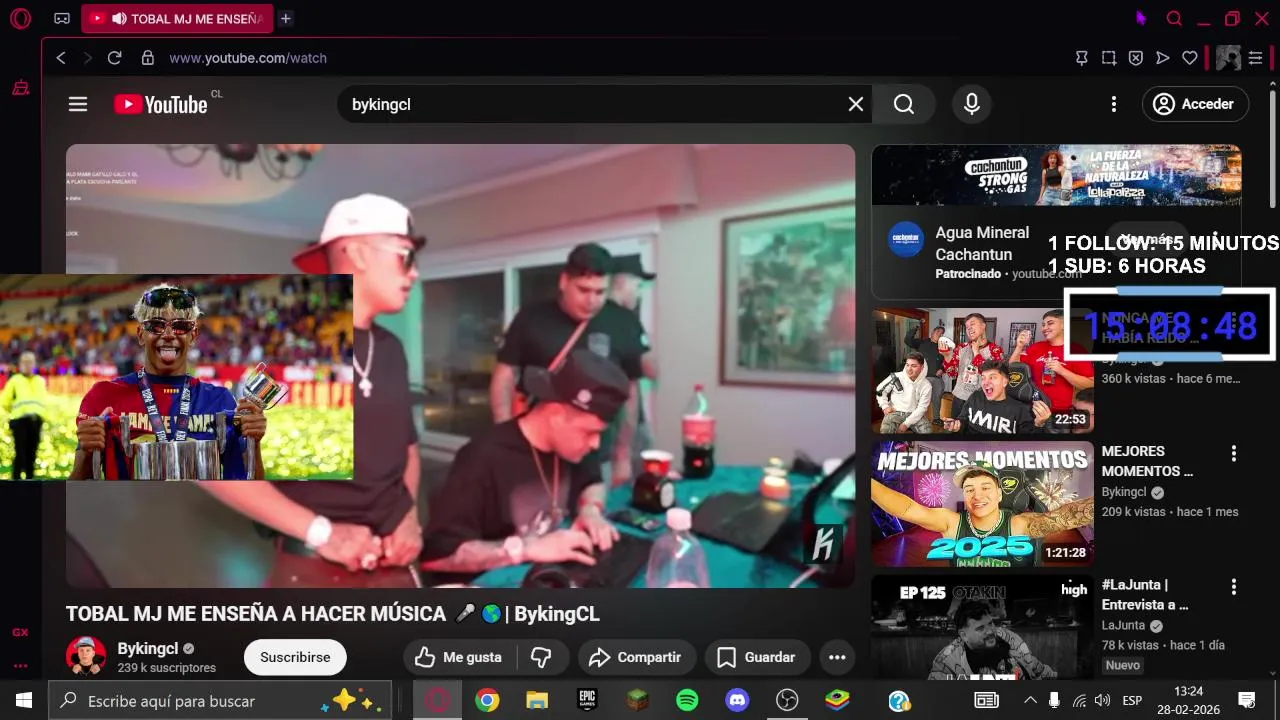Open Google Chrome from the taskbar
This screenshot has width=1280, height=720.
487,701
